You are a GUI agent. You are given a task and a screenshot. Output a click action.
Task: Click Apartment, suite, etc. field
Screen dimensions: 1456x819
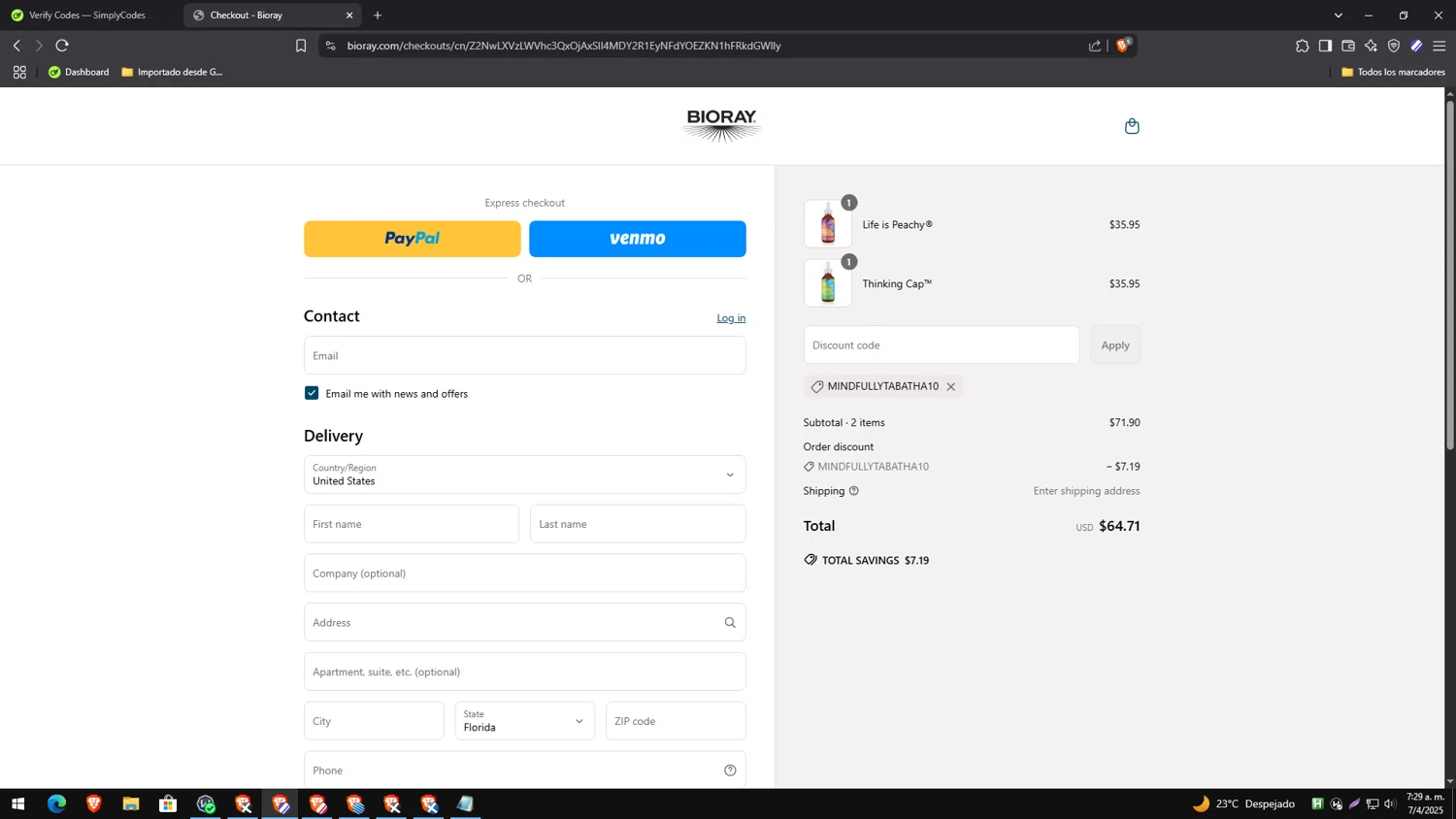(x=525, y=672)
